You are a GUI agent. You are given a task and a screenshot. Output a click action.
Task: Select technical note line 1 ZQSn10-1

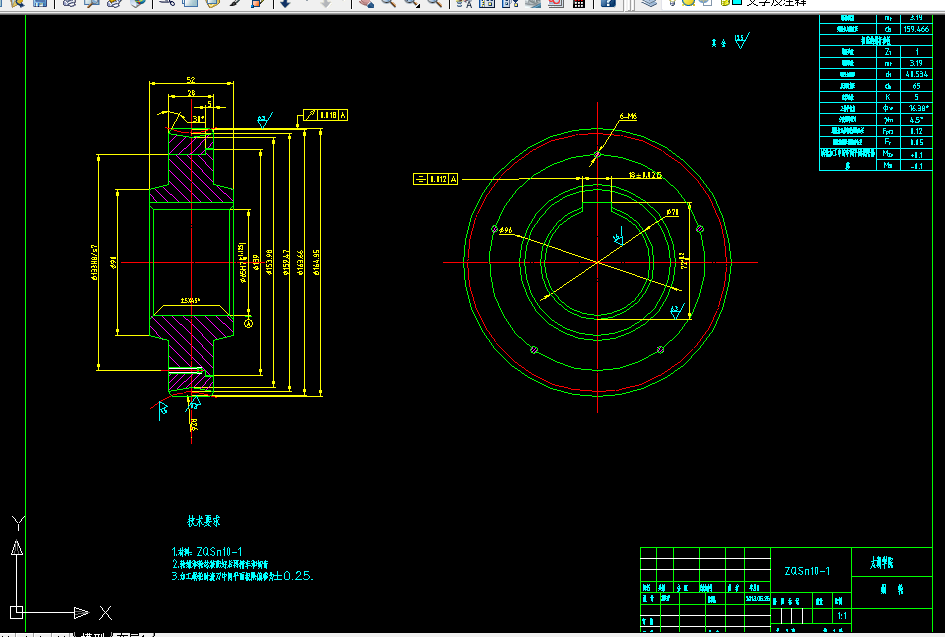click(207, 551)
